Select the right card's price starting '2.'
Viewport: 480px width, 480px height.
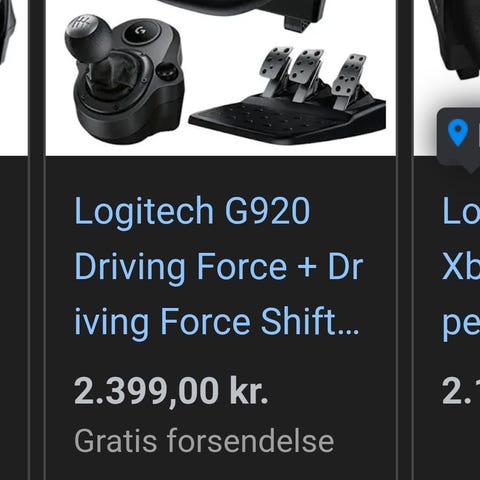coord(461,391)
